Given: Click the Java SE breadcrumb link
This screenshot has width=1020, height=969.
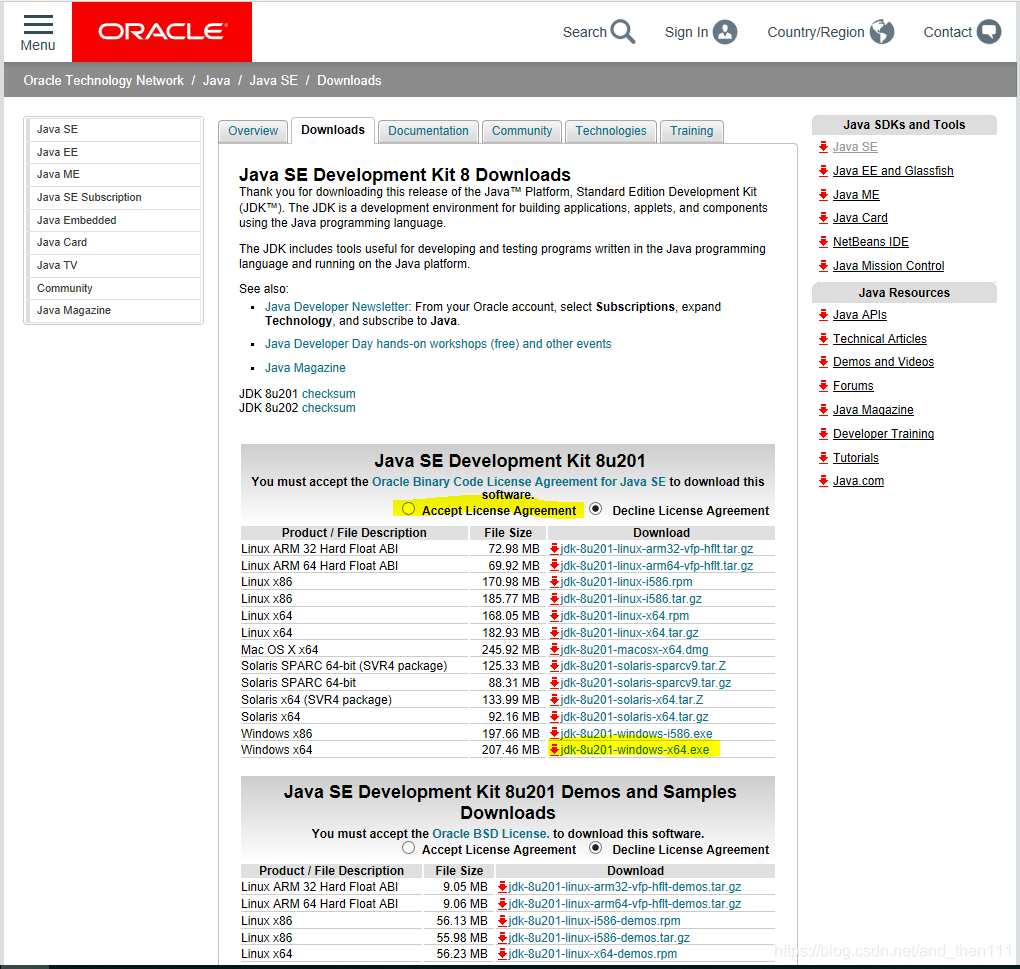Looking at the screenshot, I should [x=273, y=81].
